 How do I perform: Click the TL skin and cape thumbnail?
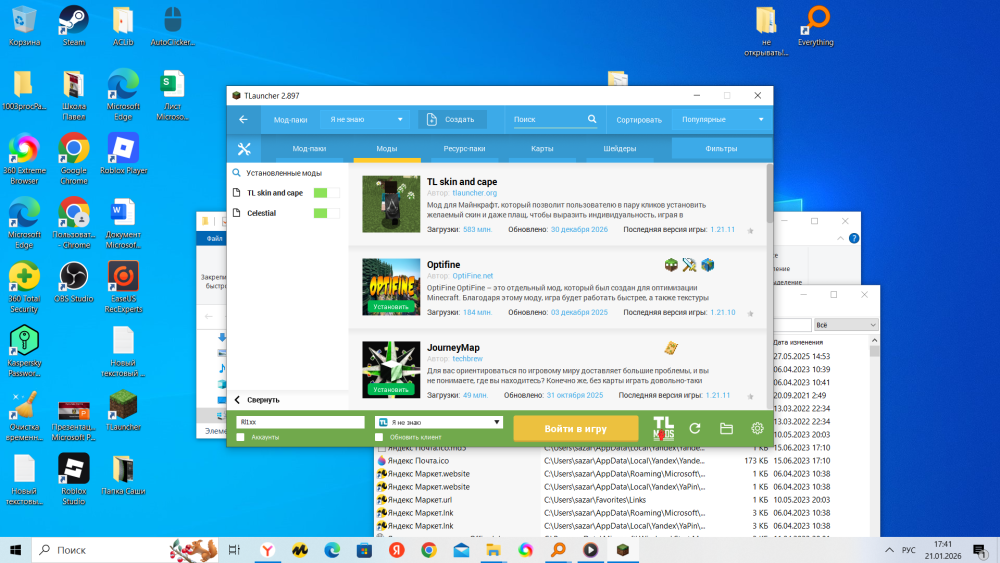[x=391, y=204]
